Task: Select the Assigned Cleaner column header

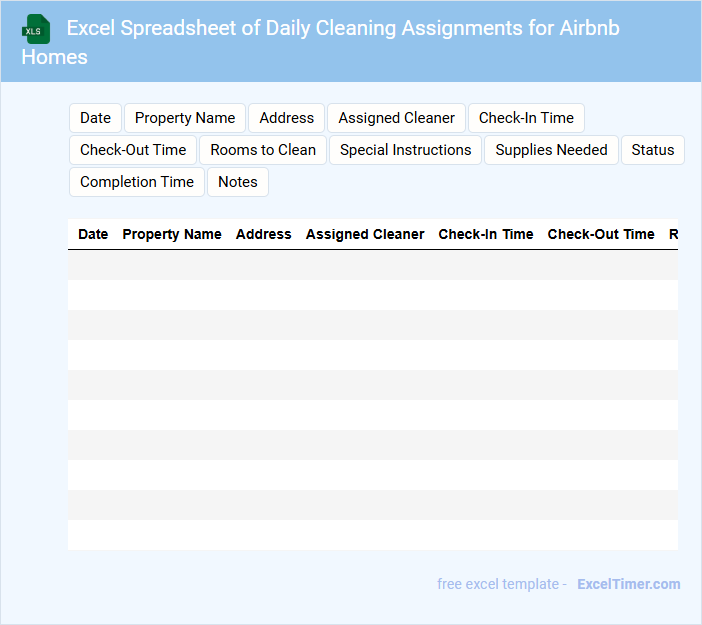Action: coord(365,234)
